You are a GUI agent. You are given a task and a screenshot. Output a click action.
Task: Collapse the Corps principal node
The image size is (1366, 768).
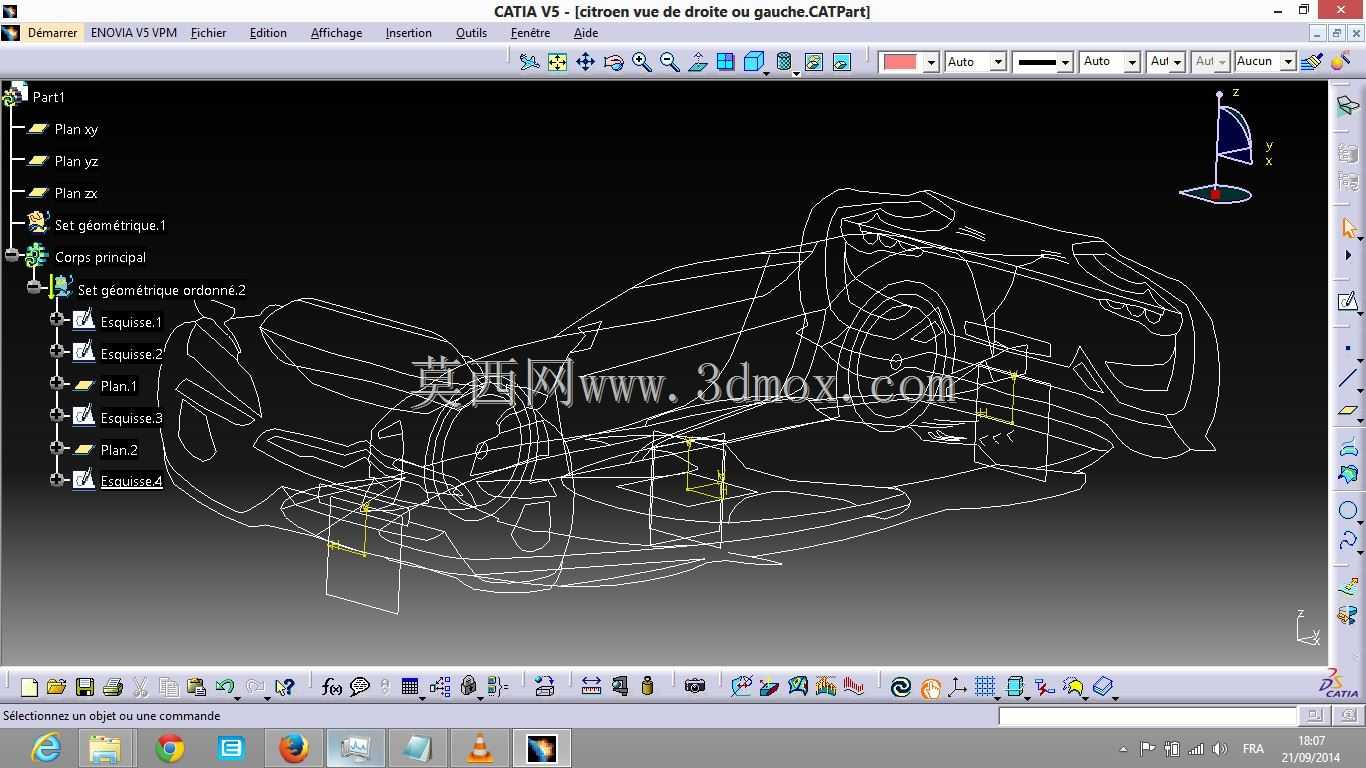tap(12, 256)
